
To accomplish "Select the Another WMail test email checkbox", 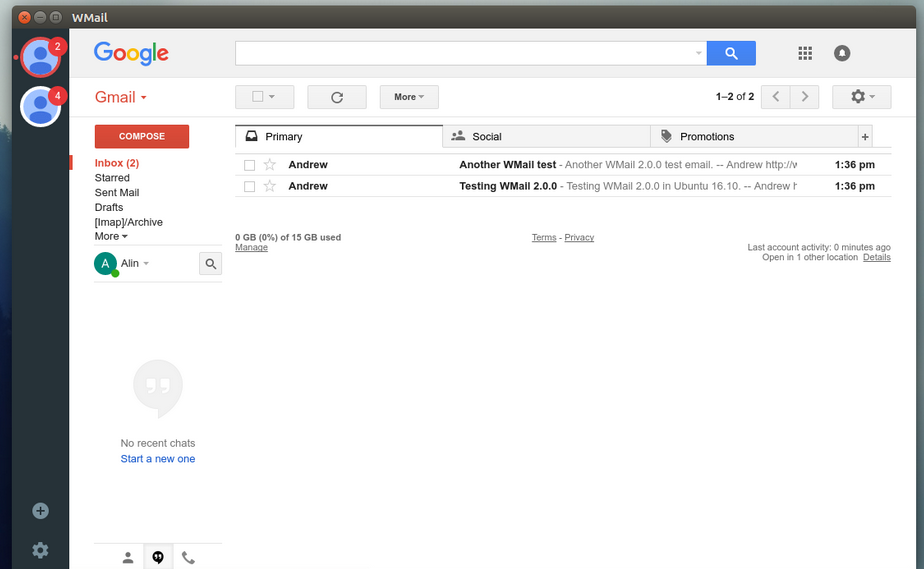I will click(x=249, y=166).
